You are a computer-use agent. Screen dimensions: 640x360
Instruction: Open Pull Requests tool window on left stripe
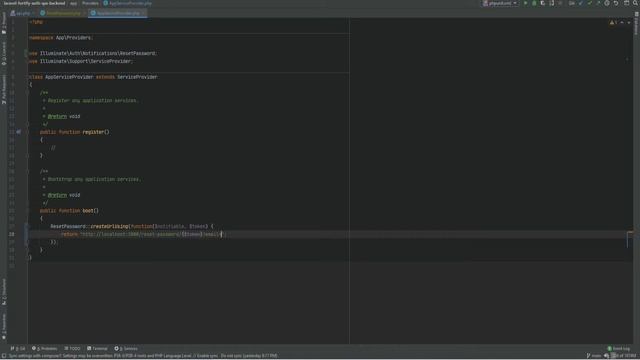[x=4, y=89]
